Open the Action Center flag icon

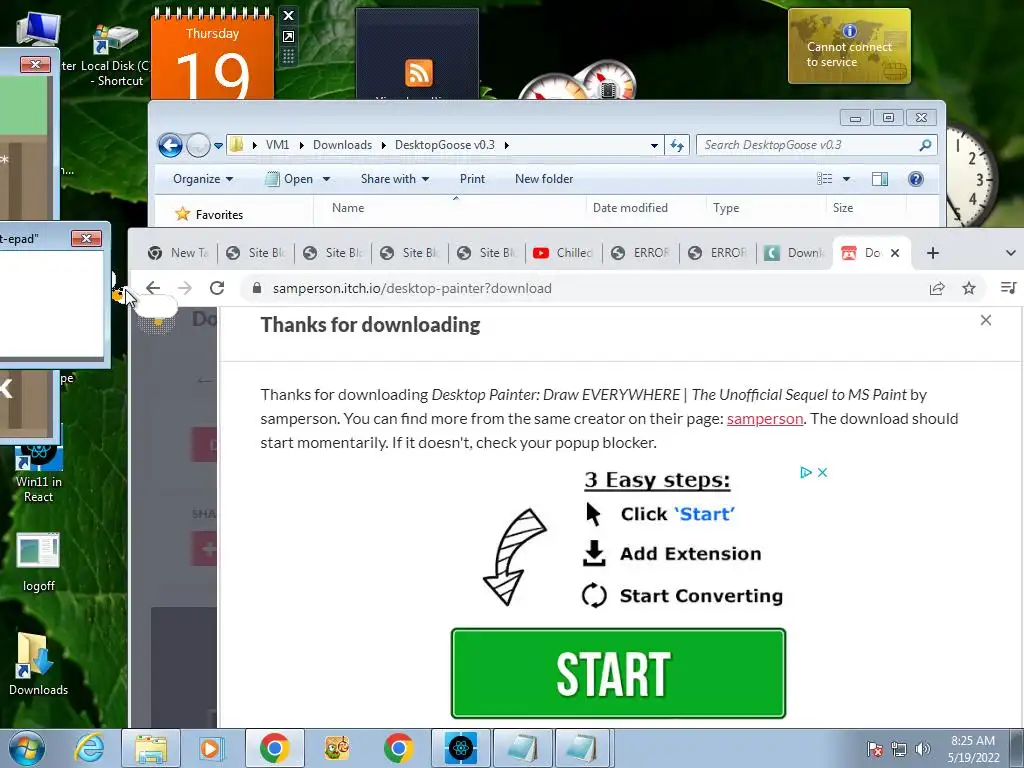pos(874,749)
